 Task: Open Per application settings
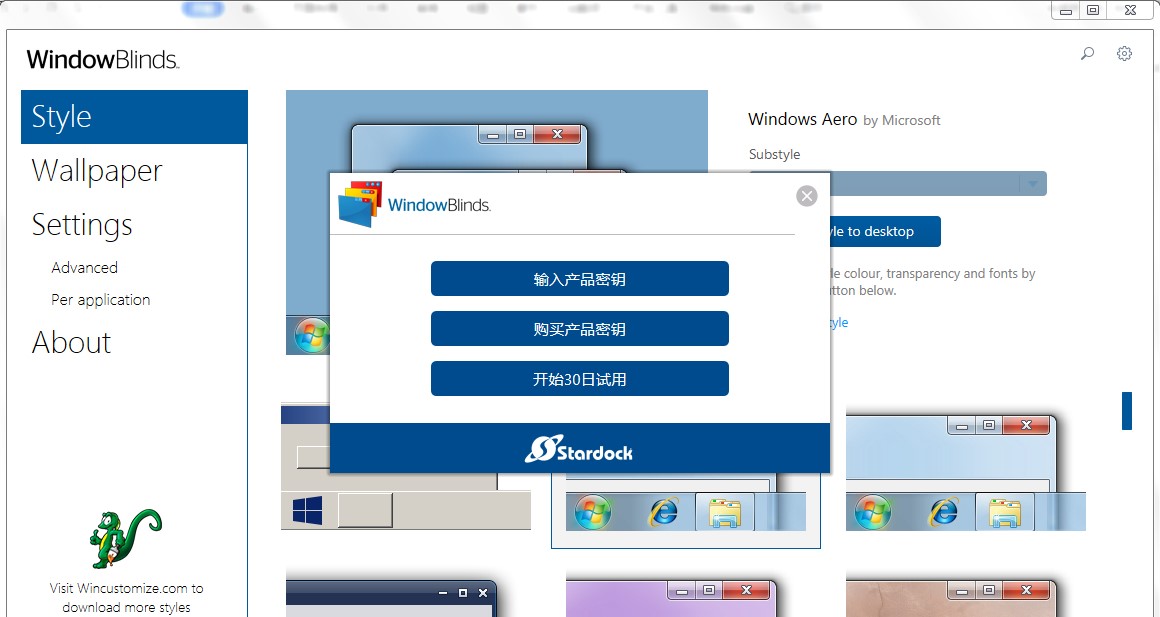(x=101, y=300)
